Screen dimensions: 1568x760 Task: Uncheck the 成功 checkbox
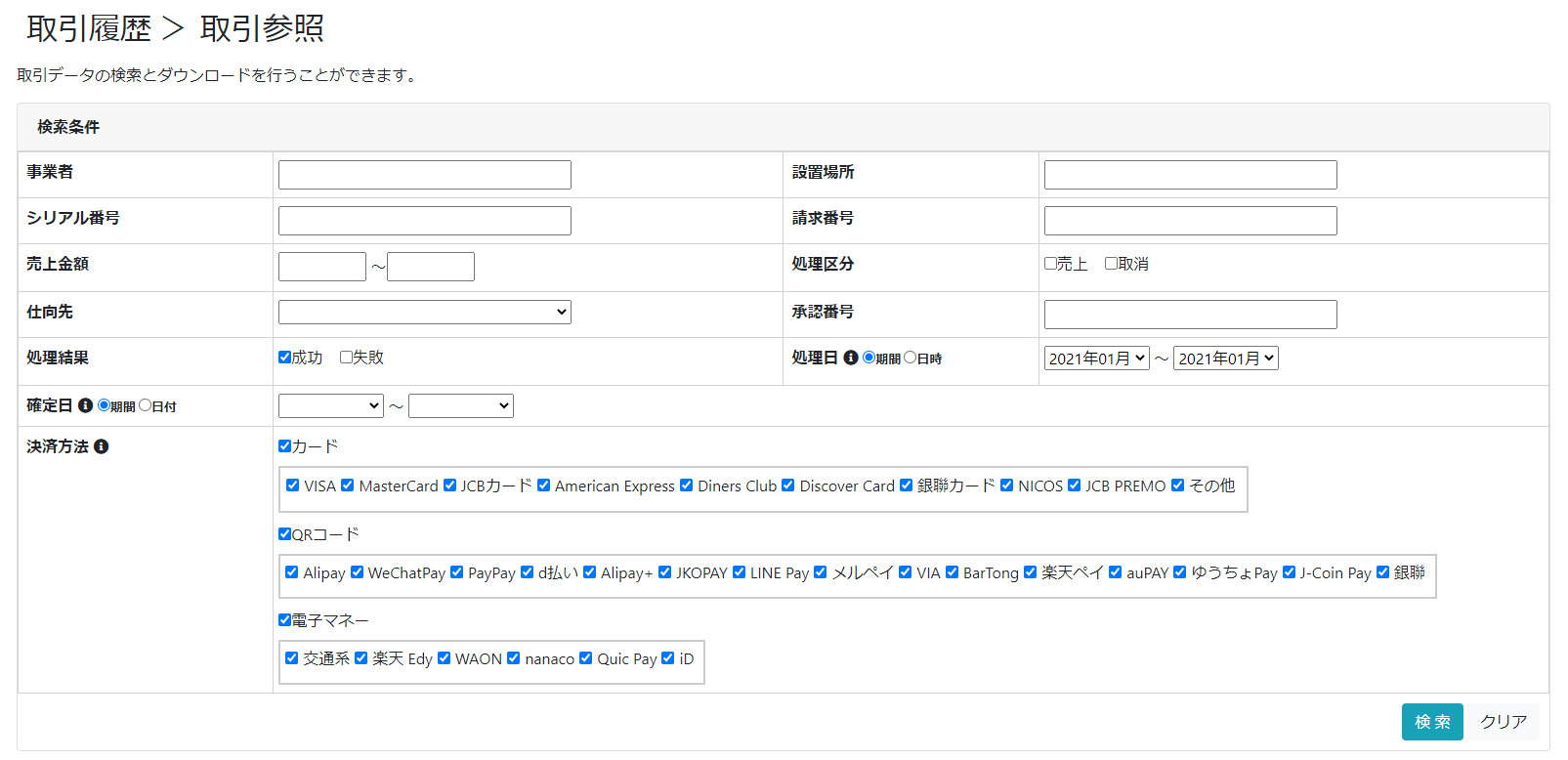click(x=284, y=358)
